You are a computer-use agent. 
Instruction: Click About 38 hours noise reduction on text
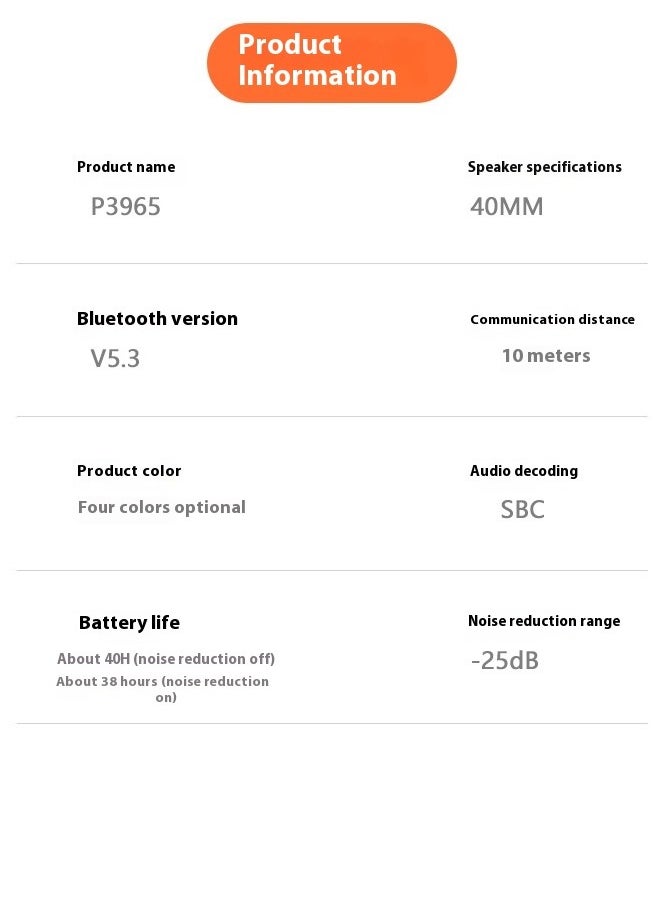[163, 689]
